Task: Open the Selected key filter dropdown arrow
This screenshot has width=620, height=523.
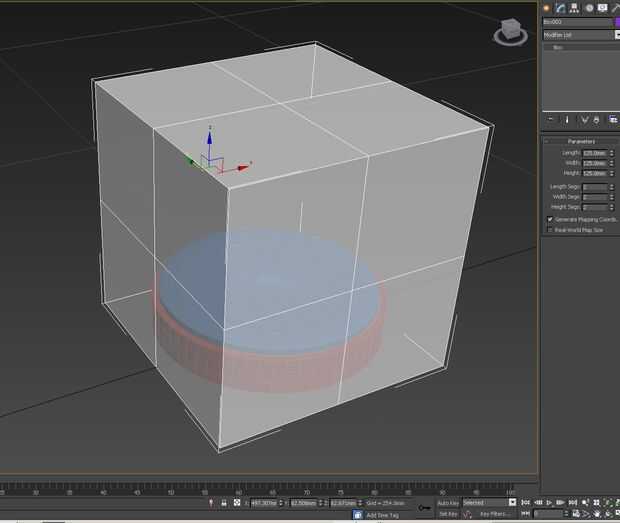Action: [x=512, y=502]
